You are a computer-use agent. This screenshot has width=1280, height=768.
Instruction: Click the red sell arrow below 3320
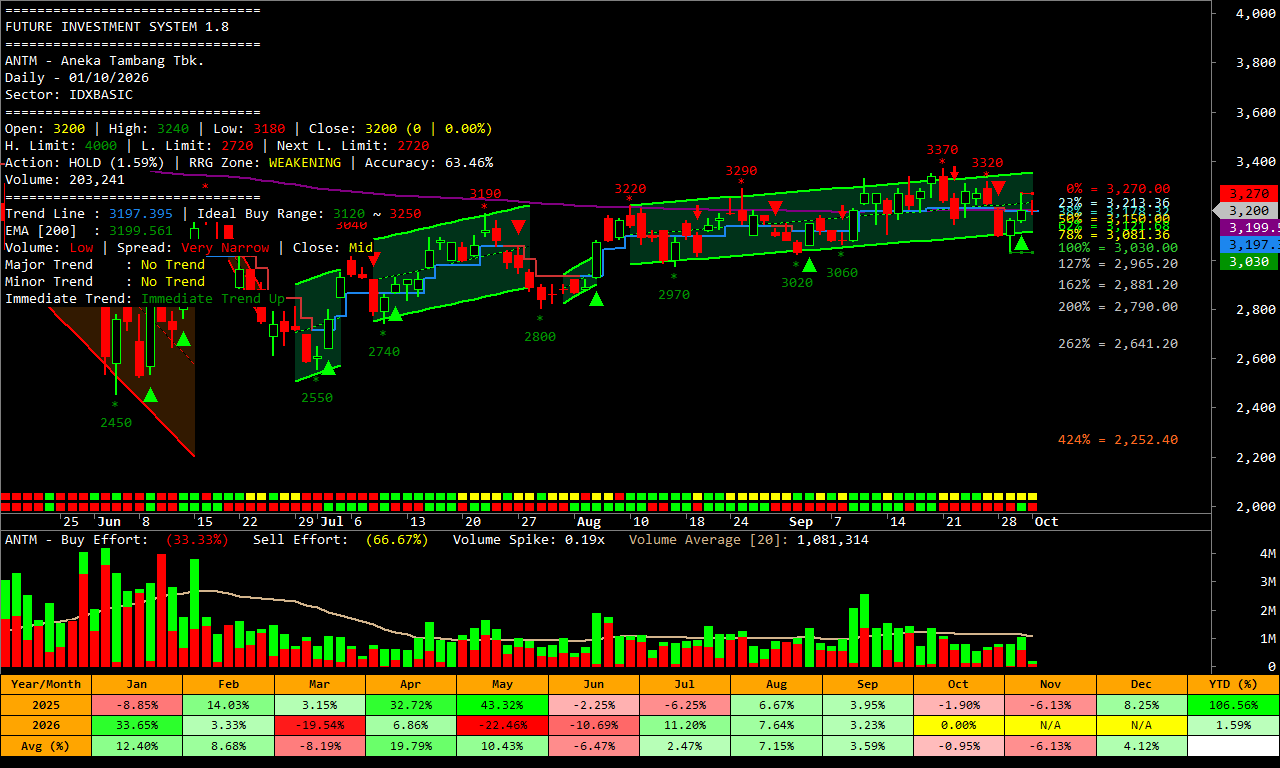coord(998,188)
